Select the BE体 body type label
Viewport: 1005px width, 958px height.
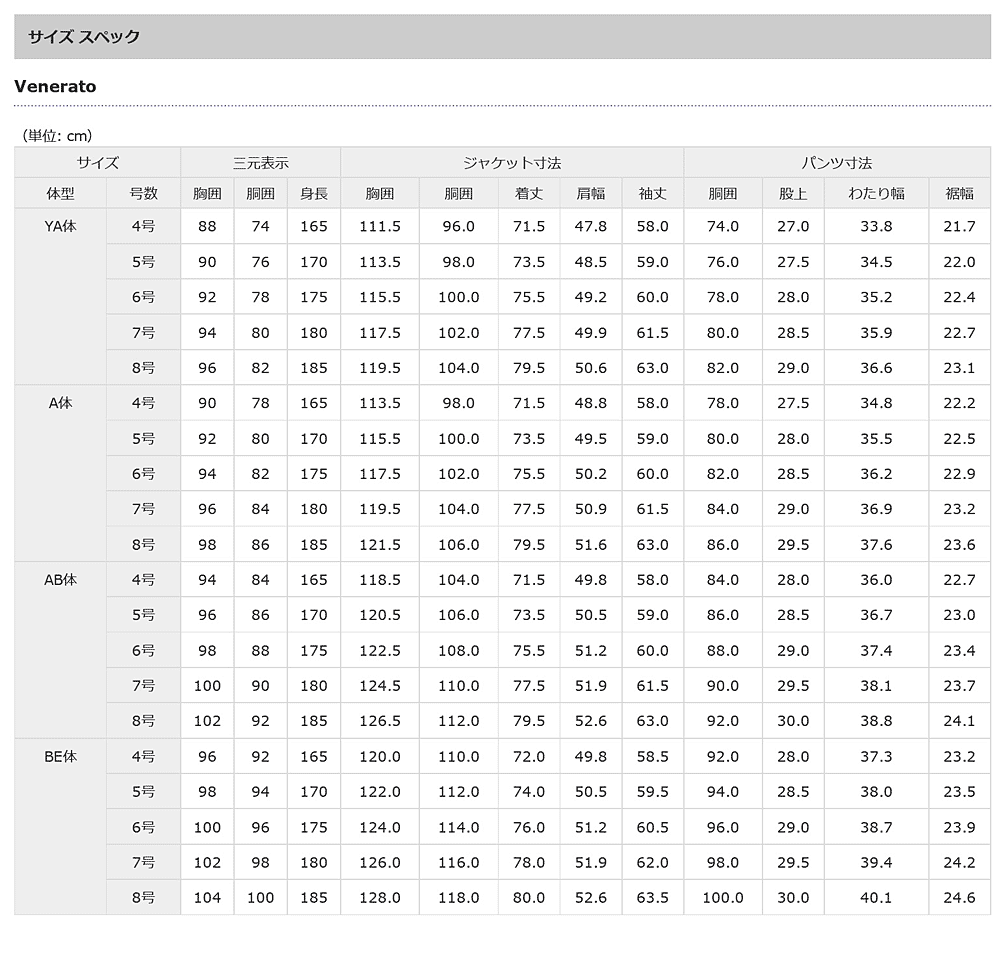(60, 757)
